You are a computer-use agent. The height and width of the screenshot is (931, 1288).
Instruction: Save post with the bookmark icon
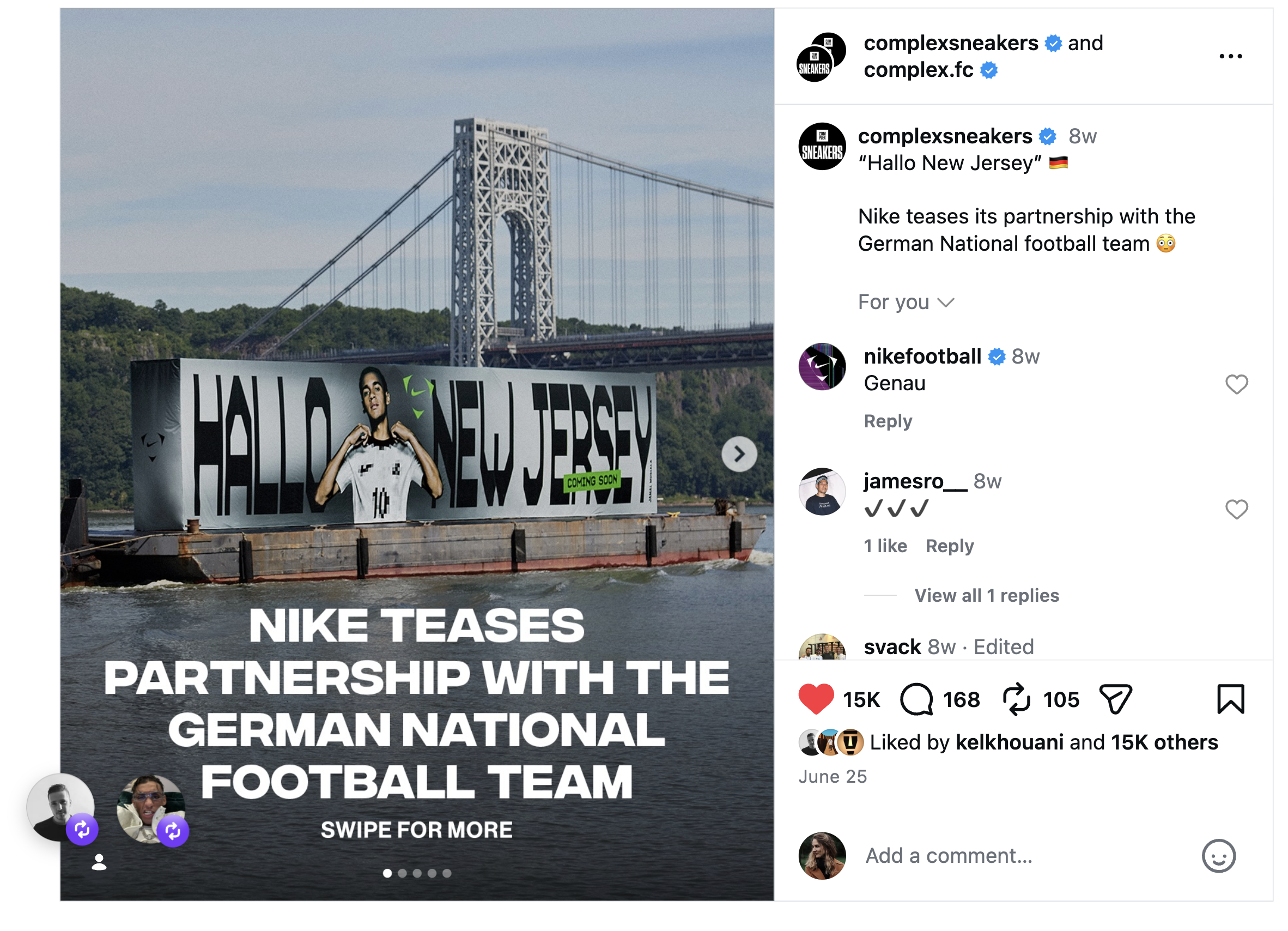1230,699
